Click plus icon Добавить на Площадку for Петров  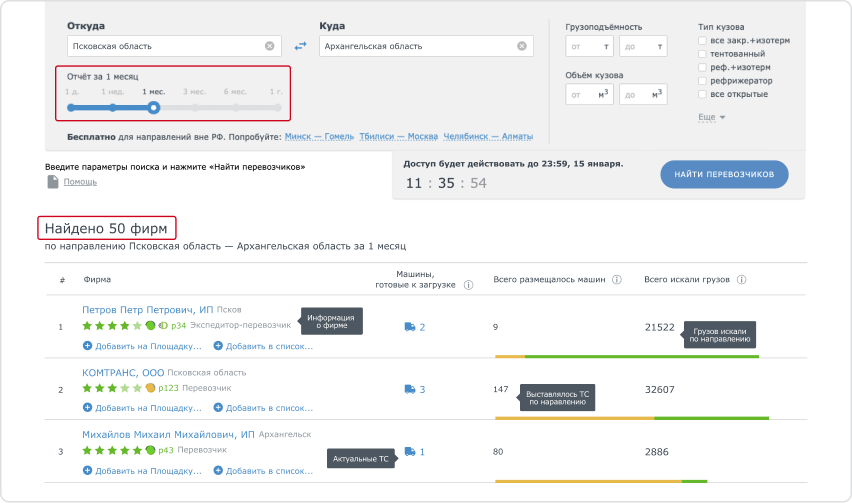[x=88, y=346]
